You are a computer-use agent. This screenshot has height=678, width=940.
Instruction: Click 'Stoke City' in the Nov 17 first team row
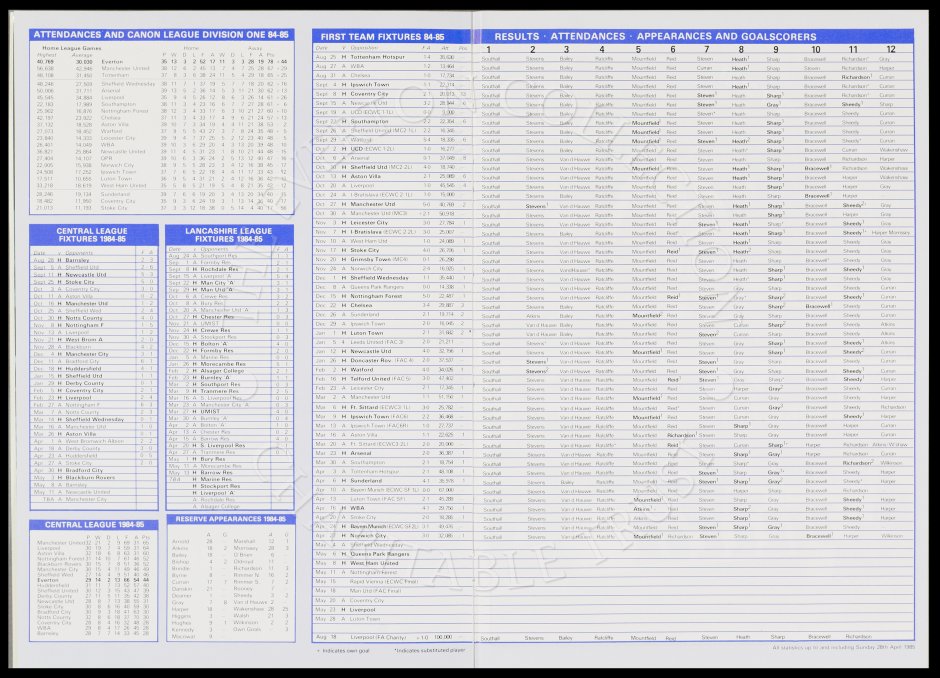point(364,251)
